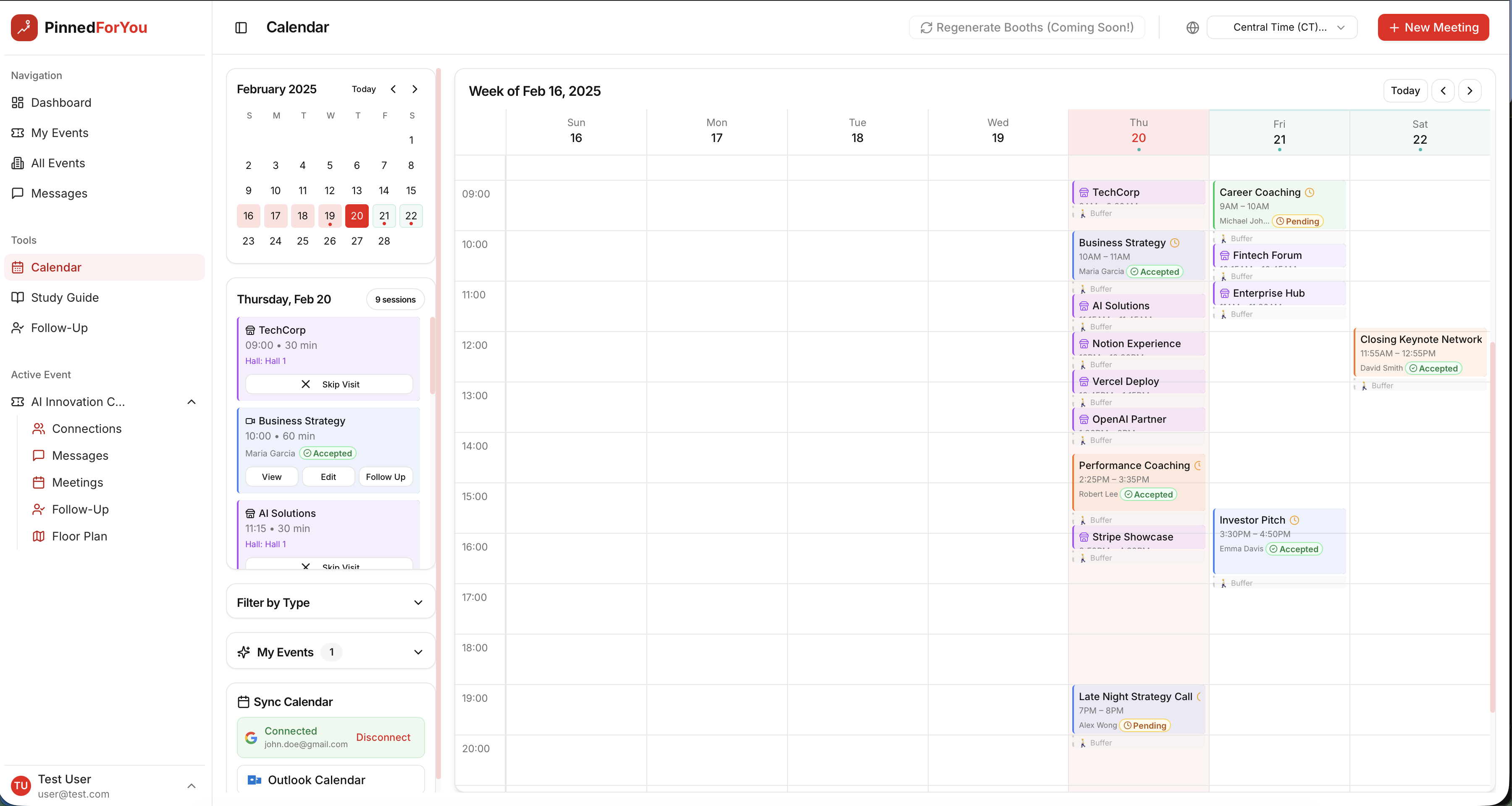Select February 27 in the mini calendar
Image resolution: width=1512 pixels, height=806 pixels.
point(357,241)
